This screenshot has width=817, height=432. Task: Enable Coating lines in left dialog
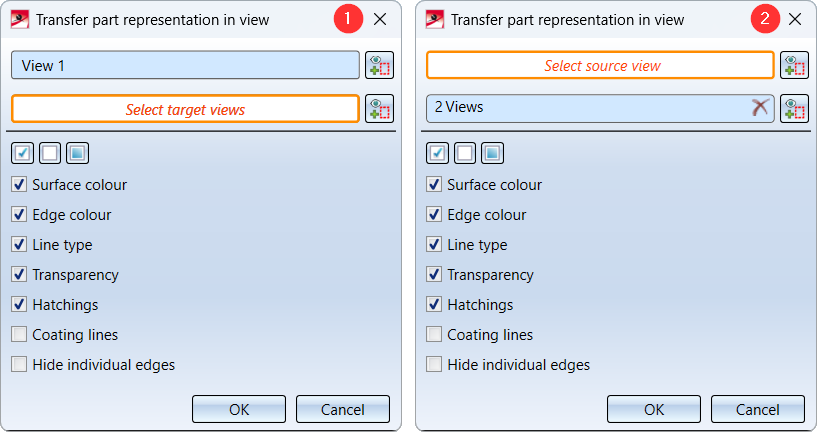pyautogui.click(x=20, y=335)
